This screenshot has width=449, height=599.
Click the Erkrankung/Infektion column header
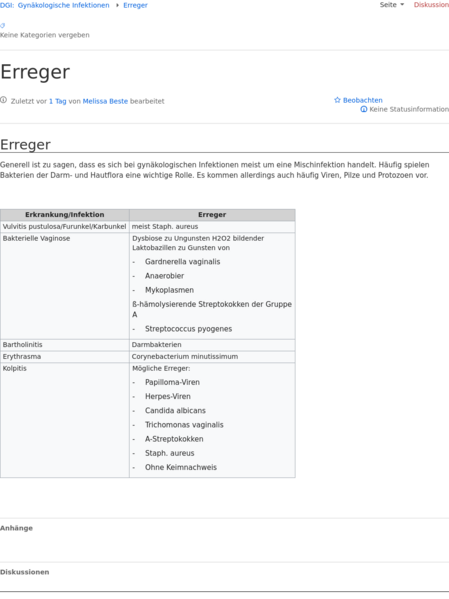(x=65, y=215)
